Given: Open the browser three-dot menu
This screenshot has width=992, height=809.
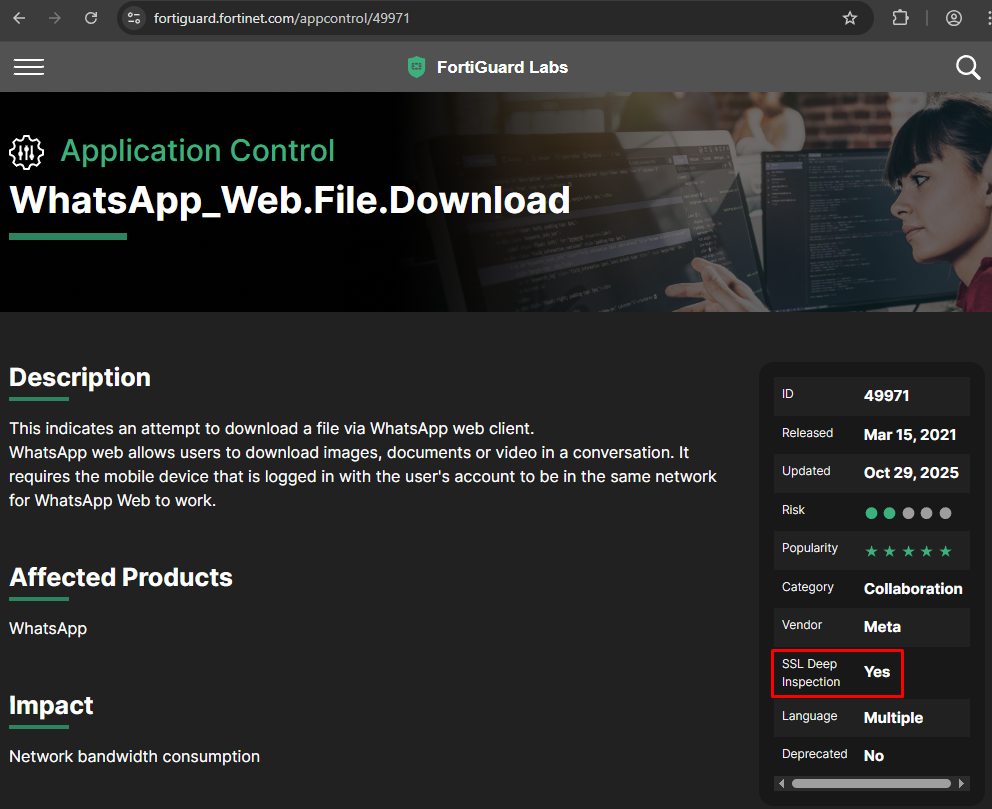Looking at the screenshot, I should (x=988, y=17).
